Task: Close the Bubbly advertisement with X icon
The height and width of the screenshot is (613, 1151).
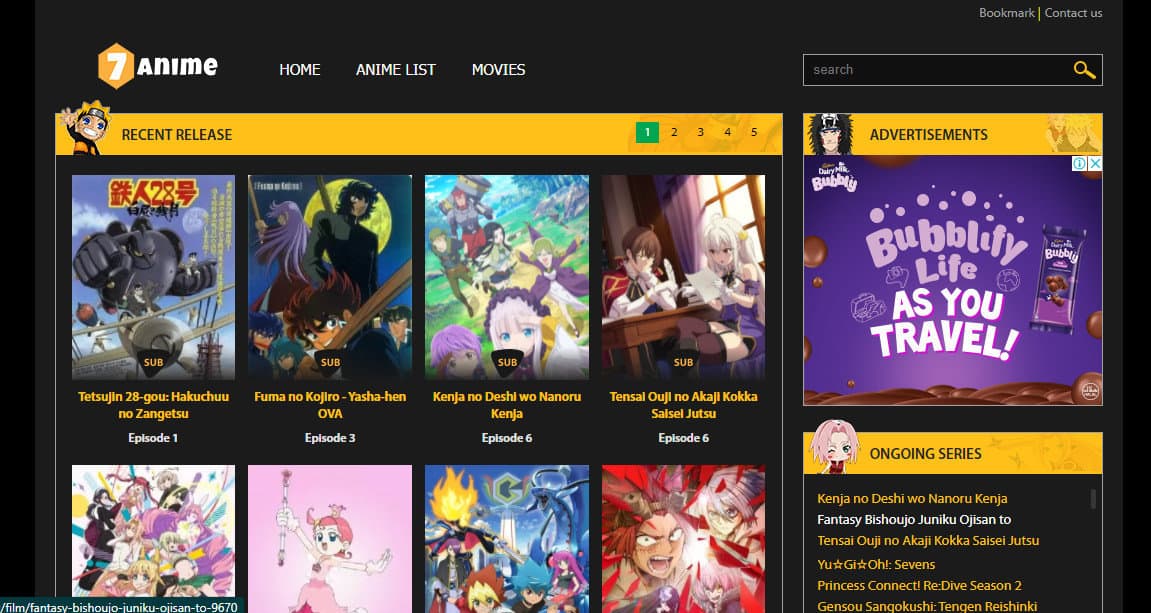Action: [1094, 164]
